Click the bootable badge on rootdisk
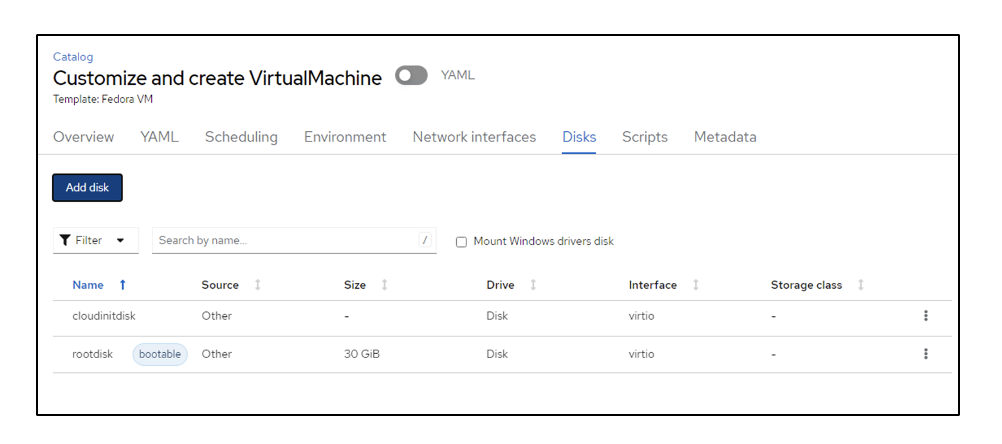The image size is (1002, 444). pyautogui.click(x=160, y=354)
